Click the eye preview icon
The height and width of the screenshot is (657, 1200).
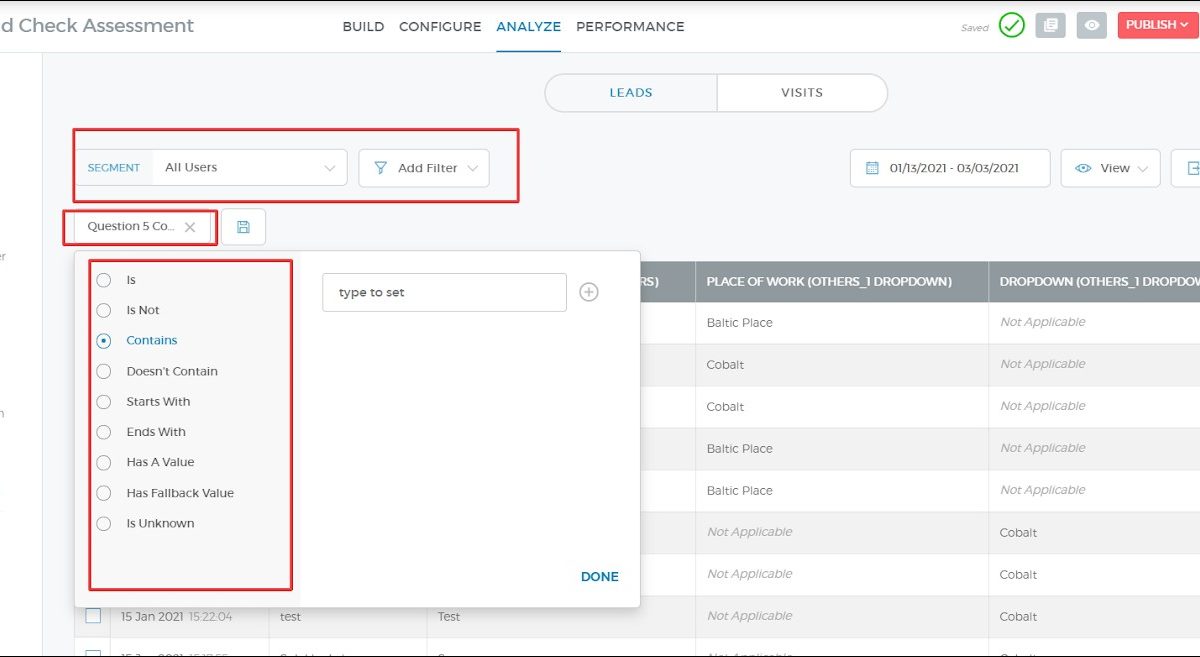tap(1091, 26)
